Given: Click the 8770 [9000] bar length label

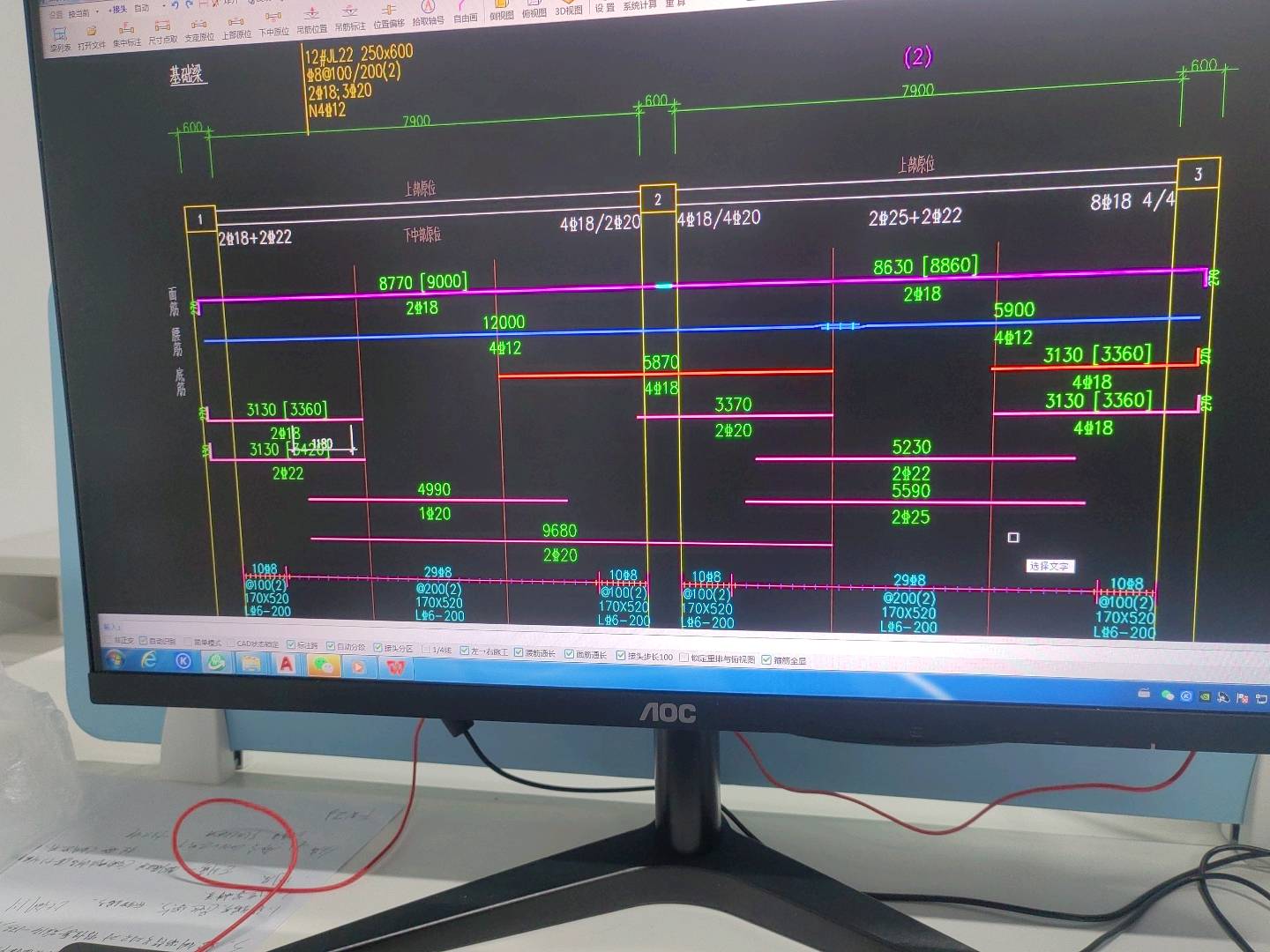Looking at the screenshot, I should (422, 282).
